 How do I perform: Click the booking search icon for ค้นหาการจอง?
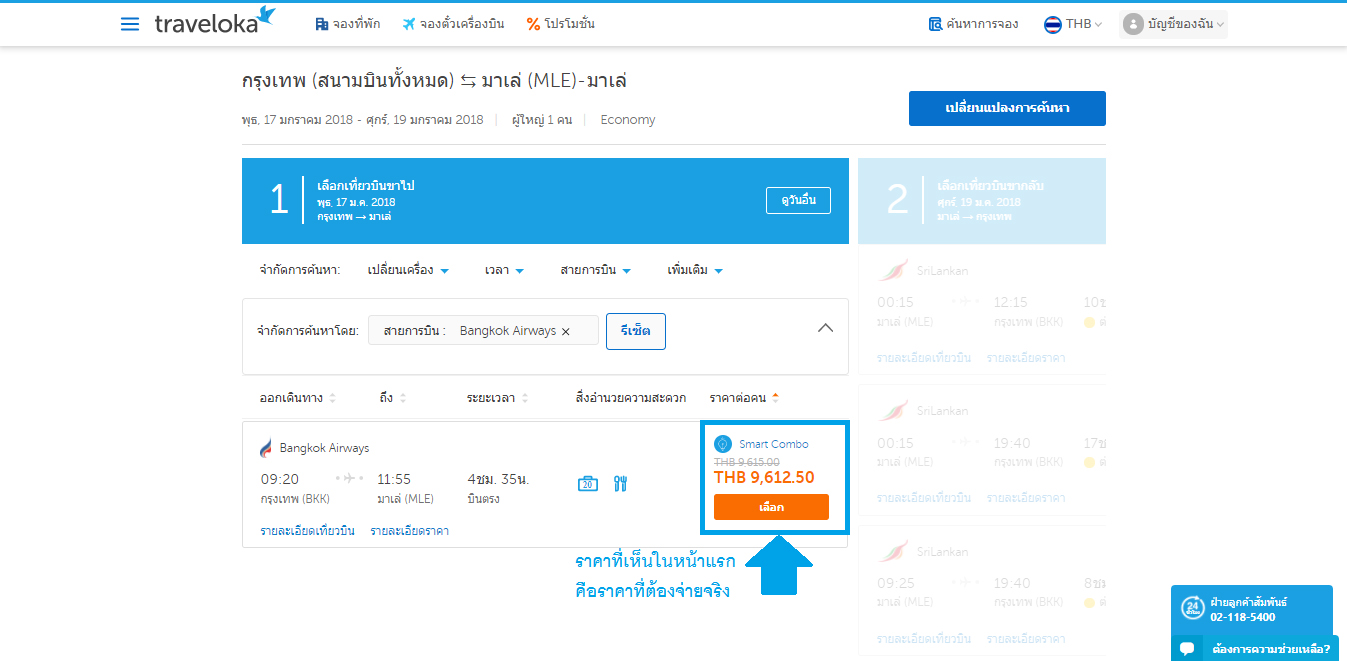tap(935, 24)
